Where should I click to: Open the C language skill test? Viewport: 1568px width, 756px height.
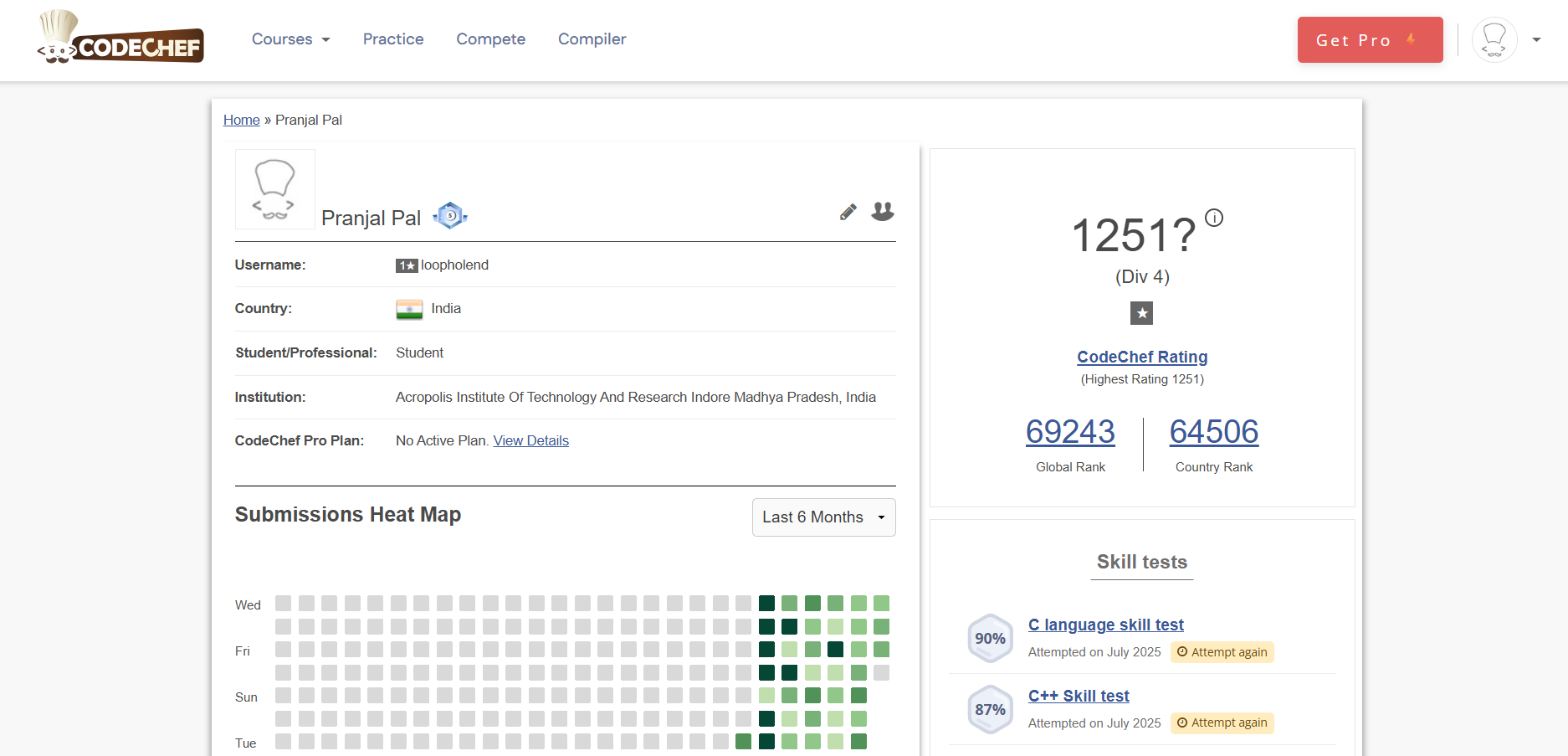[1106, 625]
